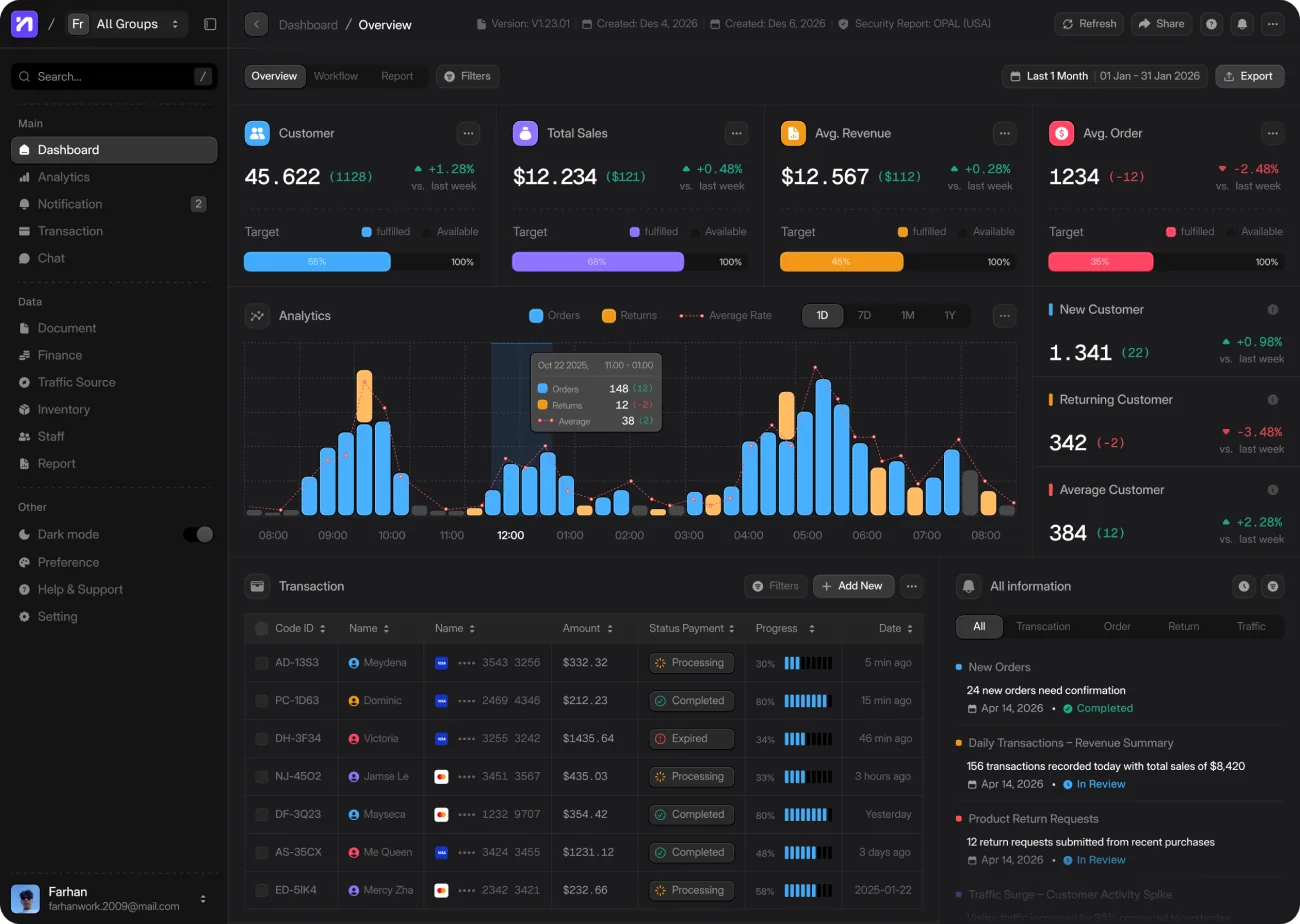Viewport: 1300px width, 924px height.
Task: Click the Total Sales target progress bar
Action: (x=630, y=262)
